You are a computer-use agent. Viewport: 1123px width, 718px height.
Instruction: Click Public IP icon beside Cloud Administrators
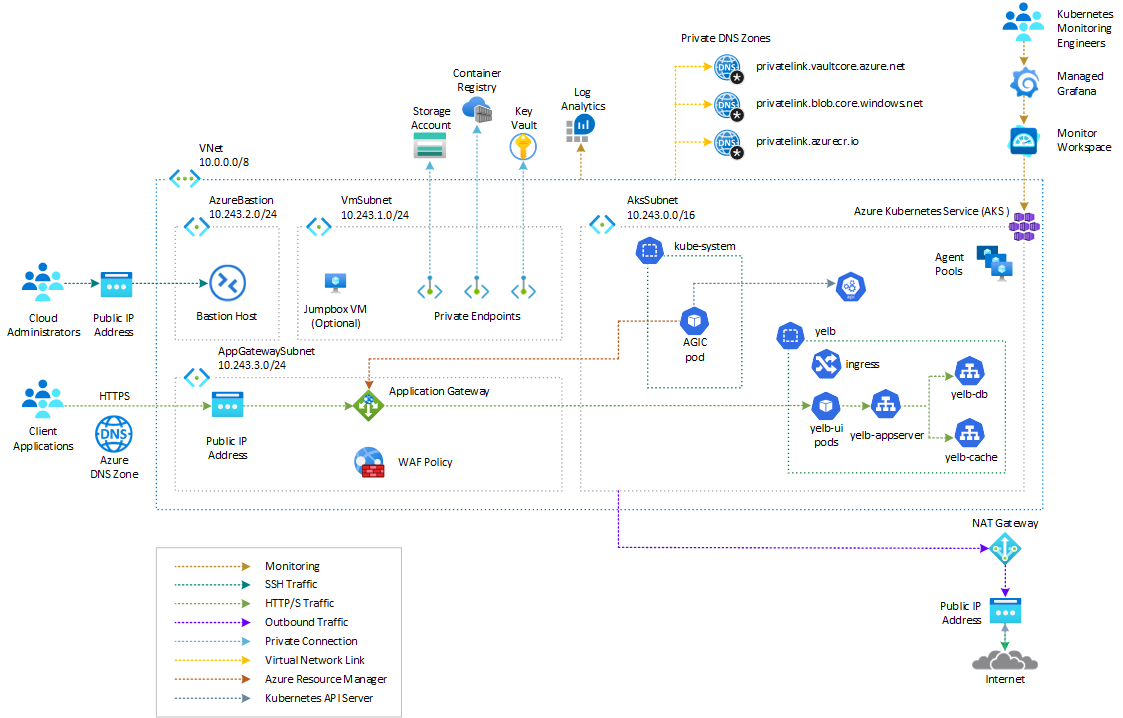pyautogui.click(x=116, y=284)
